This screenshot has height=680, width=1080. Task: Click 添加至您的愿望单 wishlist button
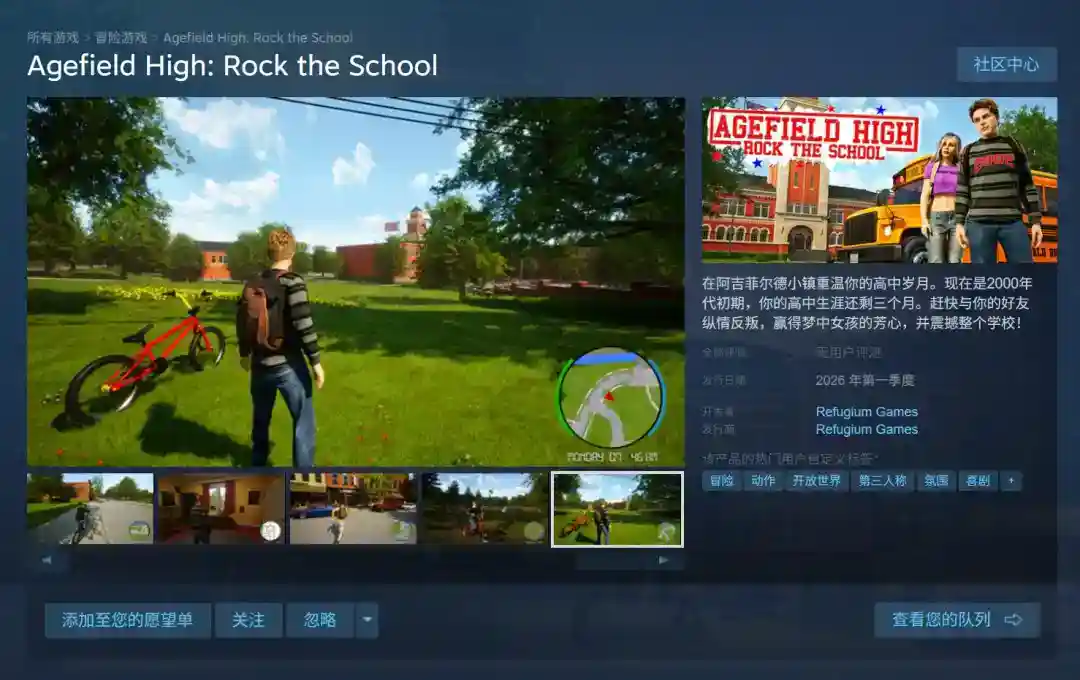pos(127,620)
